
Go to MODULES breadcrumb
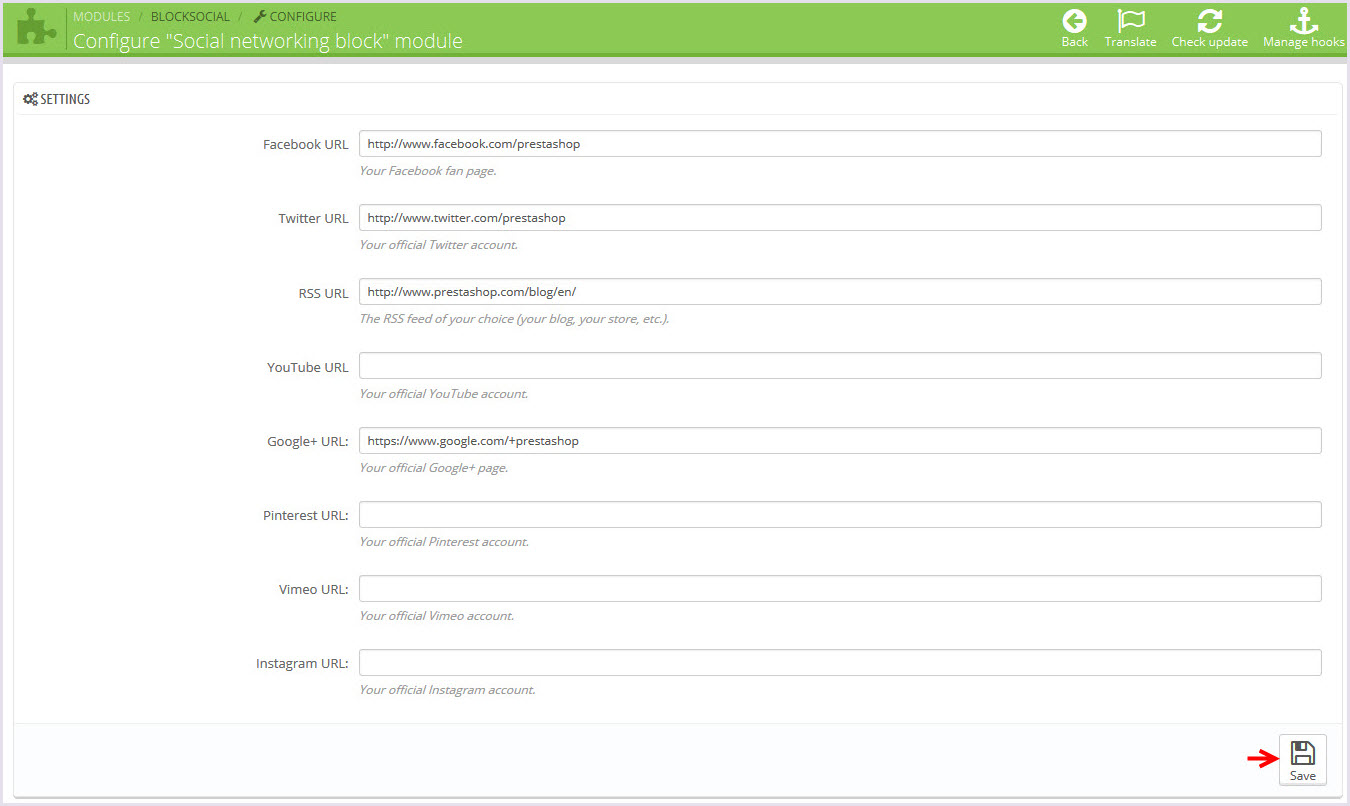pyautogui.click(x=101, y=17)
